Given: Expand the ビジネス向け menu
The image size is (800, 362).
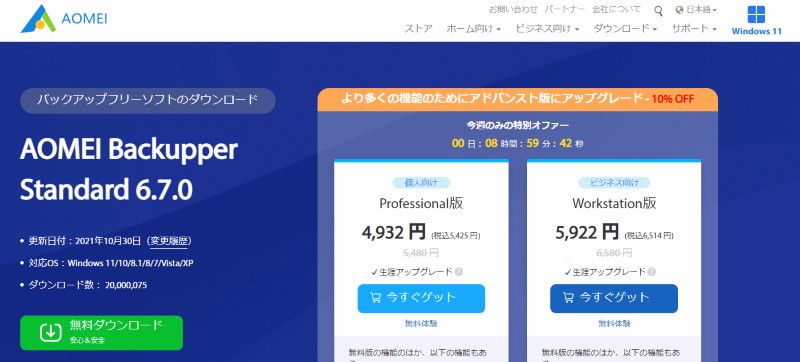Looking at the screenshot, I should point(547,29).
